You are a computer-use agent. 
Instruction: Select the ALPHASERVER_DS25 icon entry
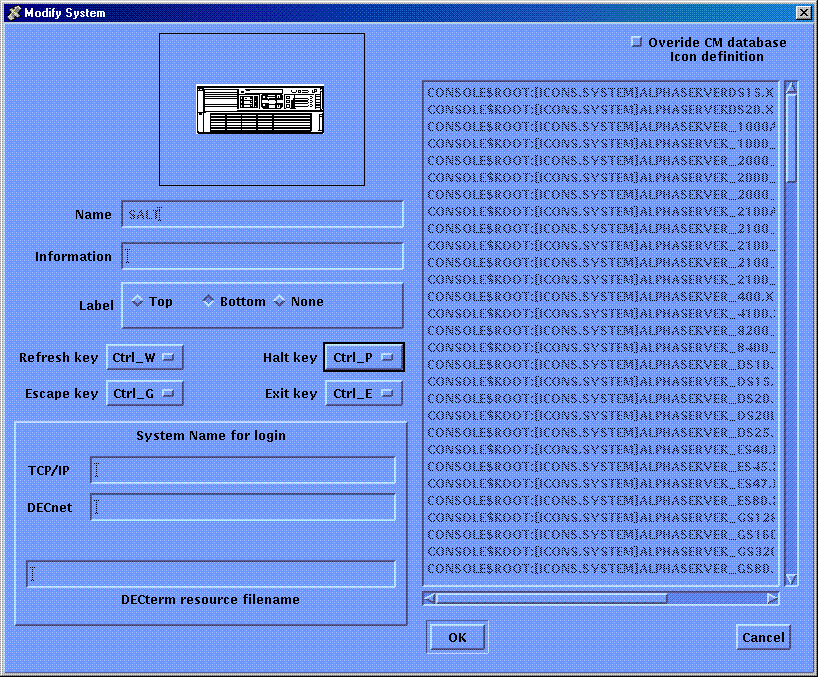pos(600,432)
